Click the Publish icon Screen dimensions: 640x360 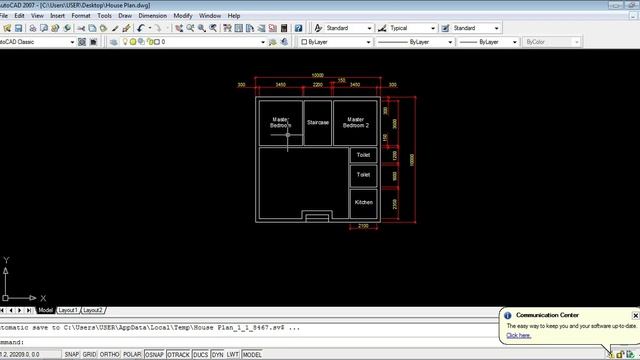(x=55, y=28)
